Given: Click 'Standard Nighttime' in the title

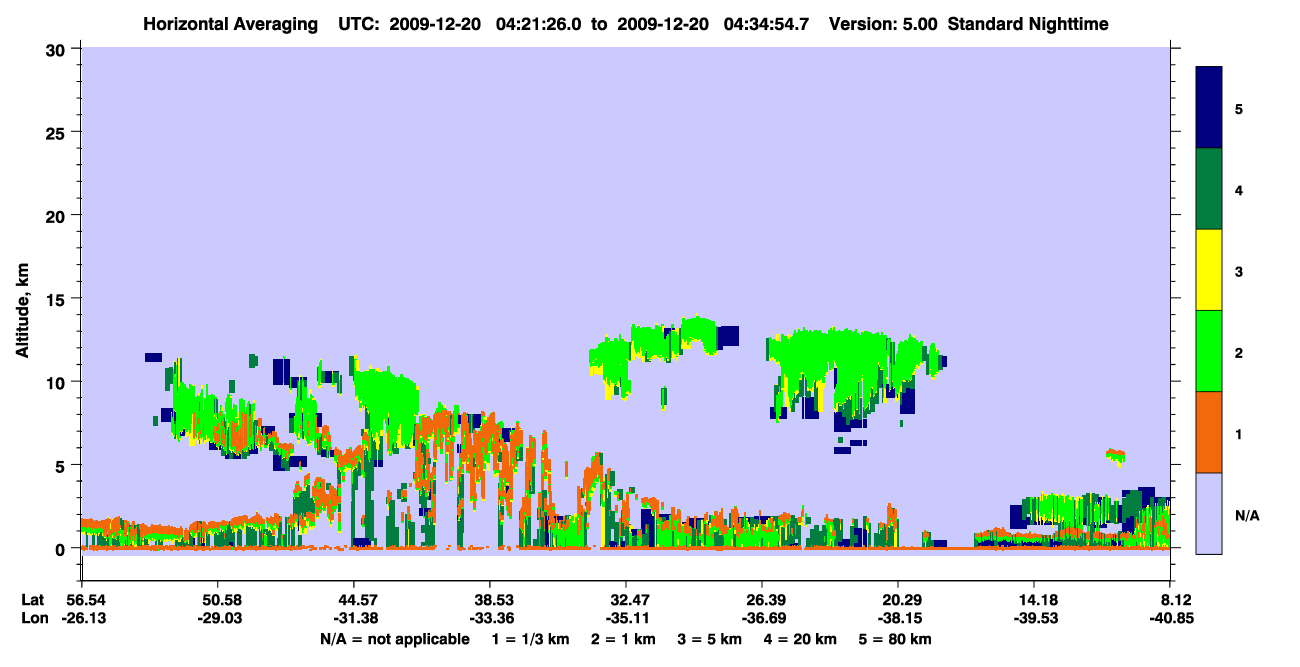Looking at the screenshot, I should (x=1028, y=23).
